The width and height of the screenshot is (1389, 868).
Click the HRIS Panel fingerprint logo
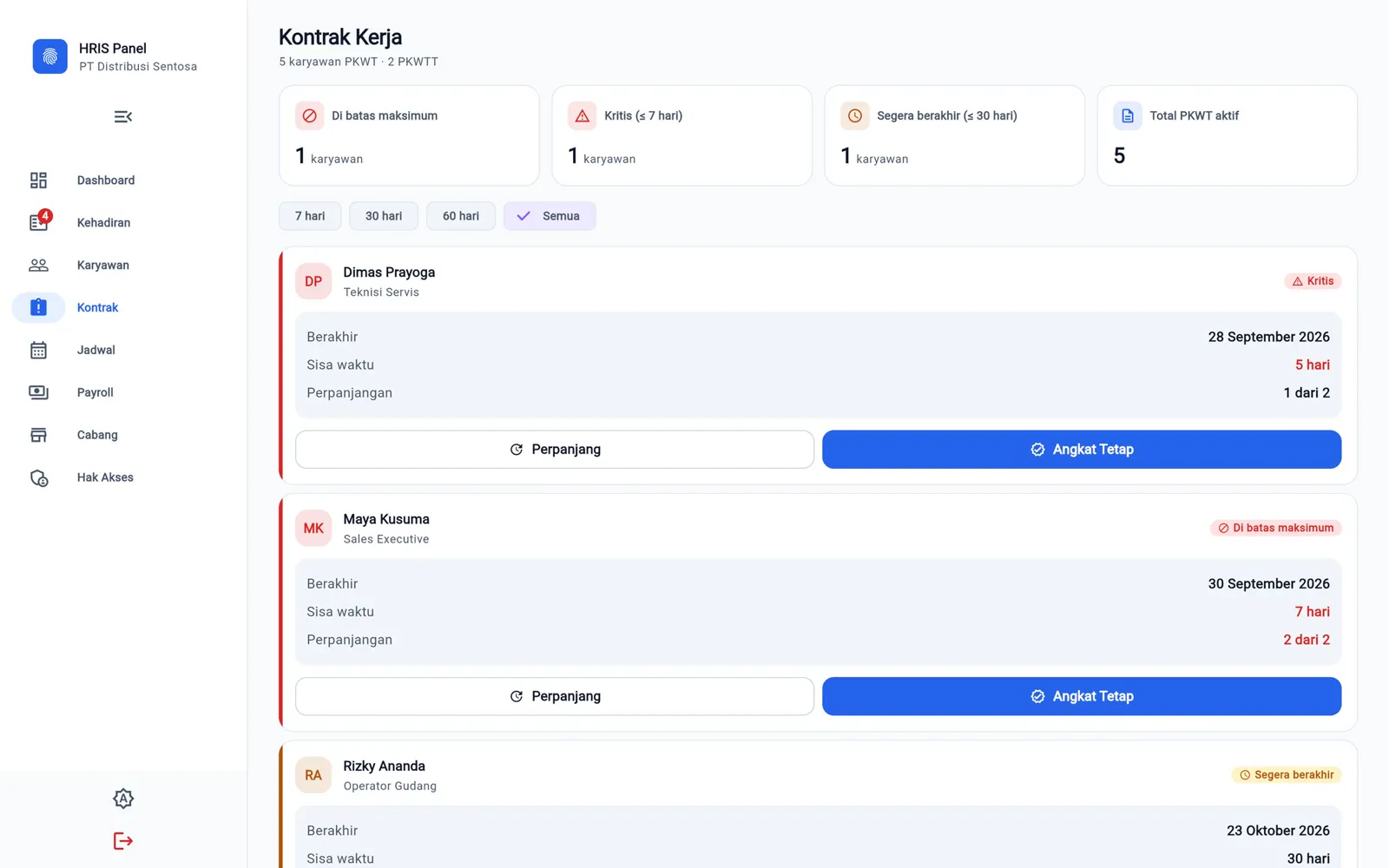[x=49, y=56]
